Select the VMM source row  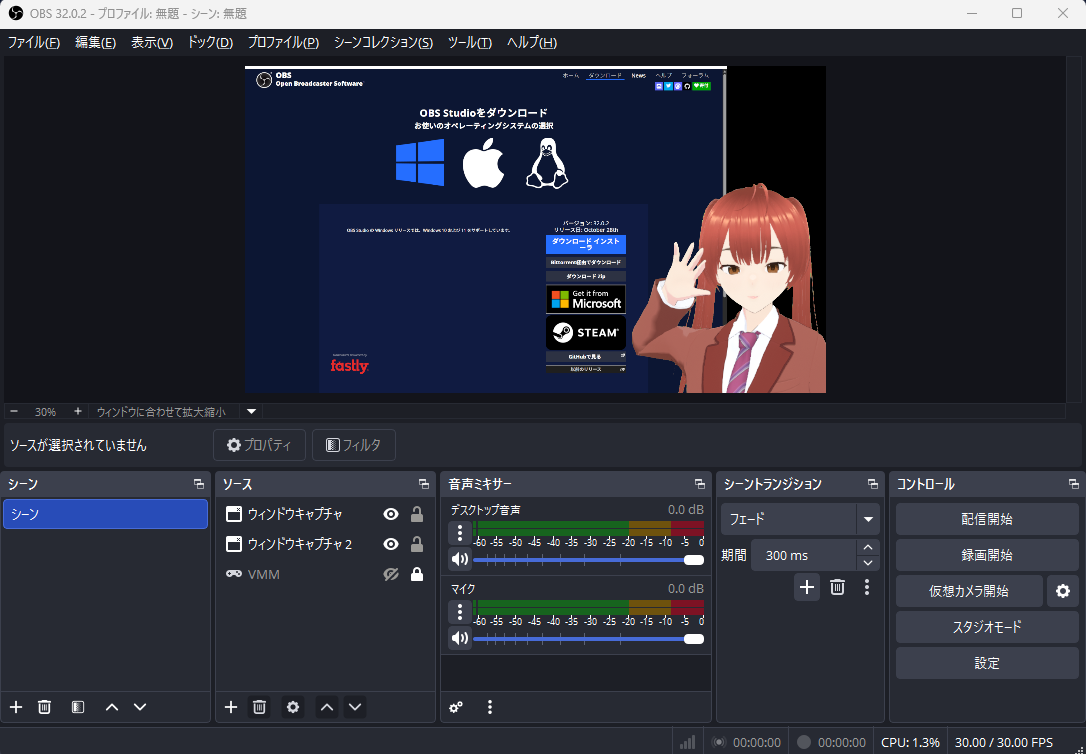coord(325,575)
